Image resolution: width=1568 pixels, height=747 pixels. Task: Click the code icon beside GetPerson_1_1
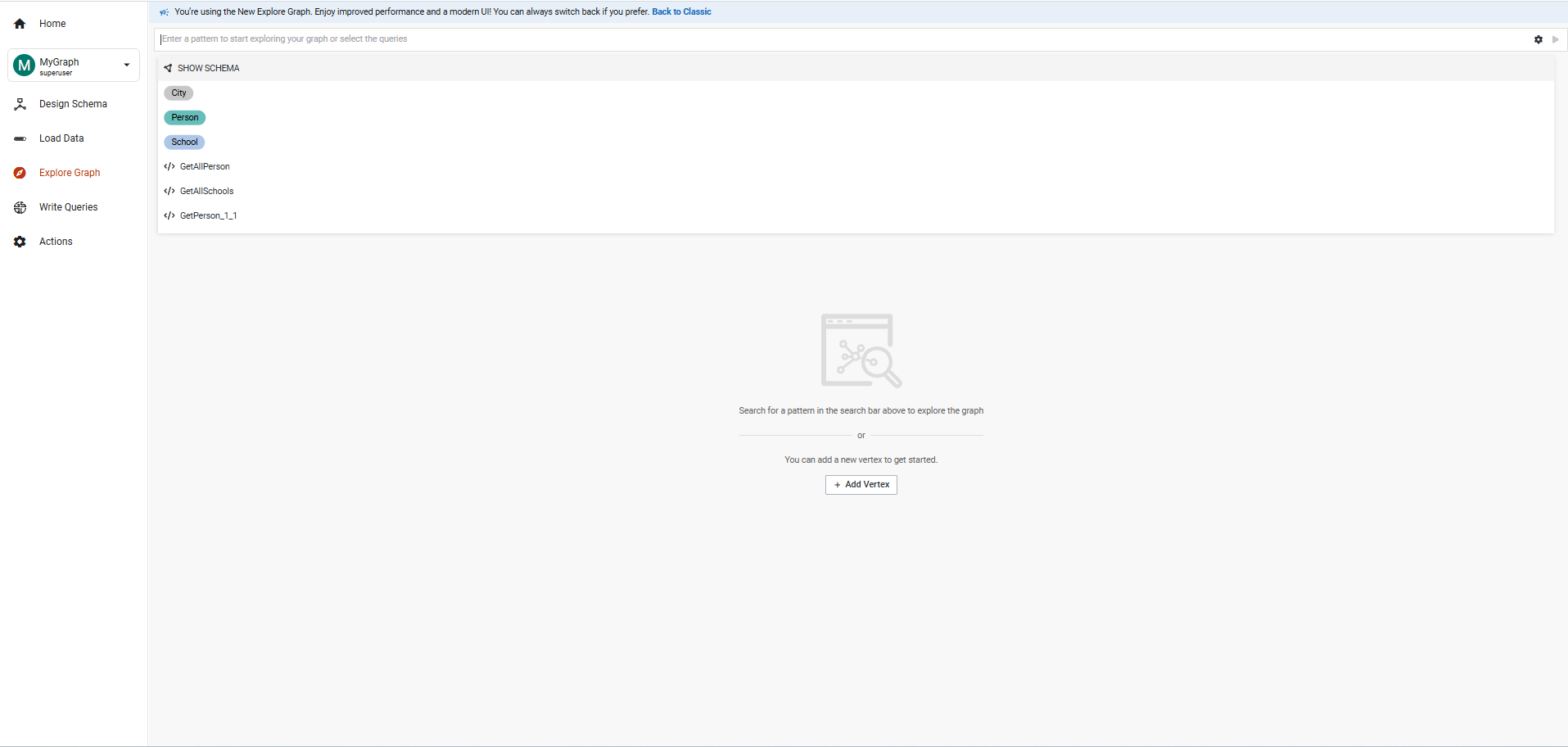[169, 215]
